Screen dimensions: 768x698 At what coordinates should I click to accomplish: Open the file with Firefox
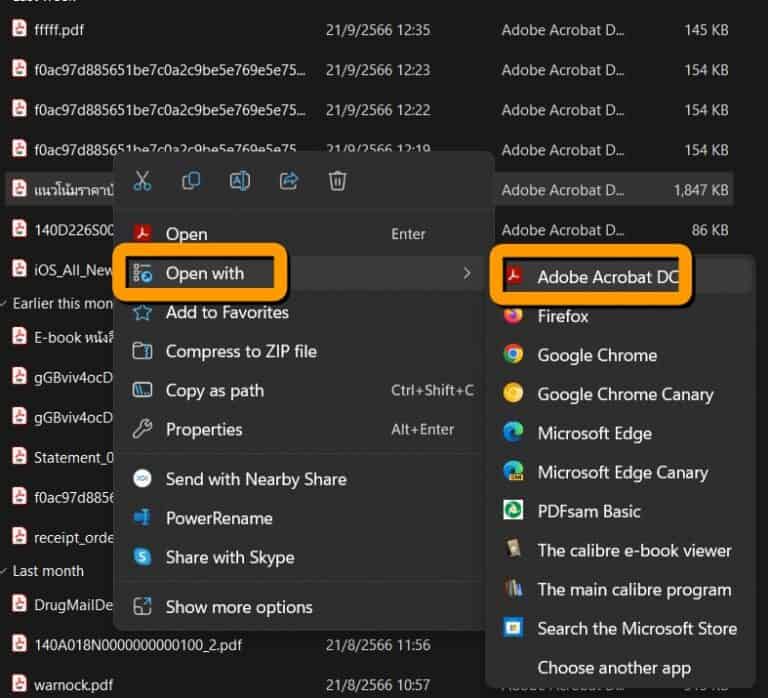click(620, 316)
